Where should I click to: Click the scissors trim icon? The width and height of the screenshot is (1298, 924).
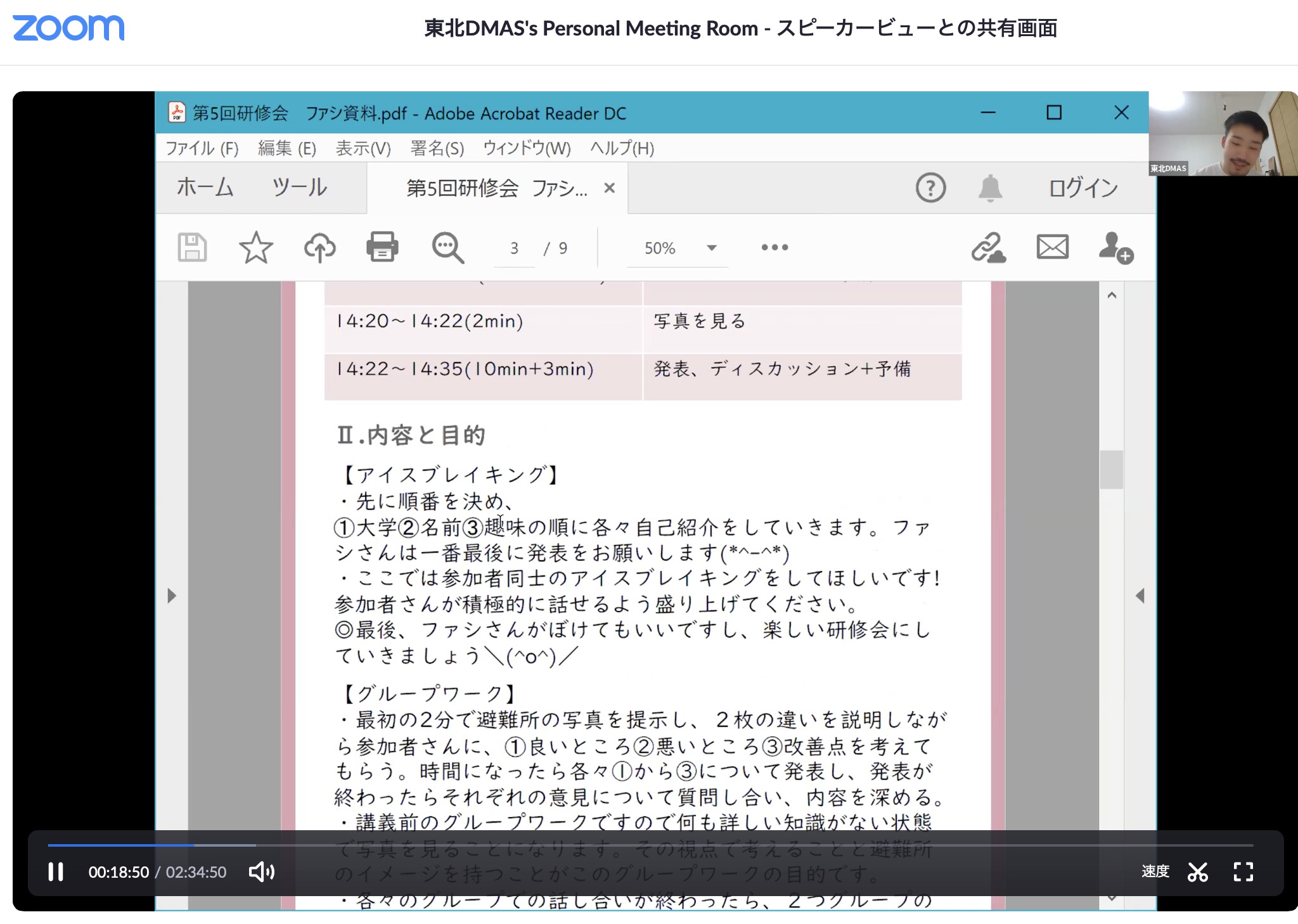pos(1198,872)
